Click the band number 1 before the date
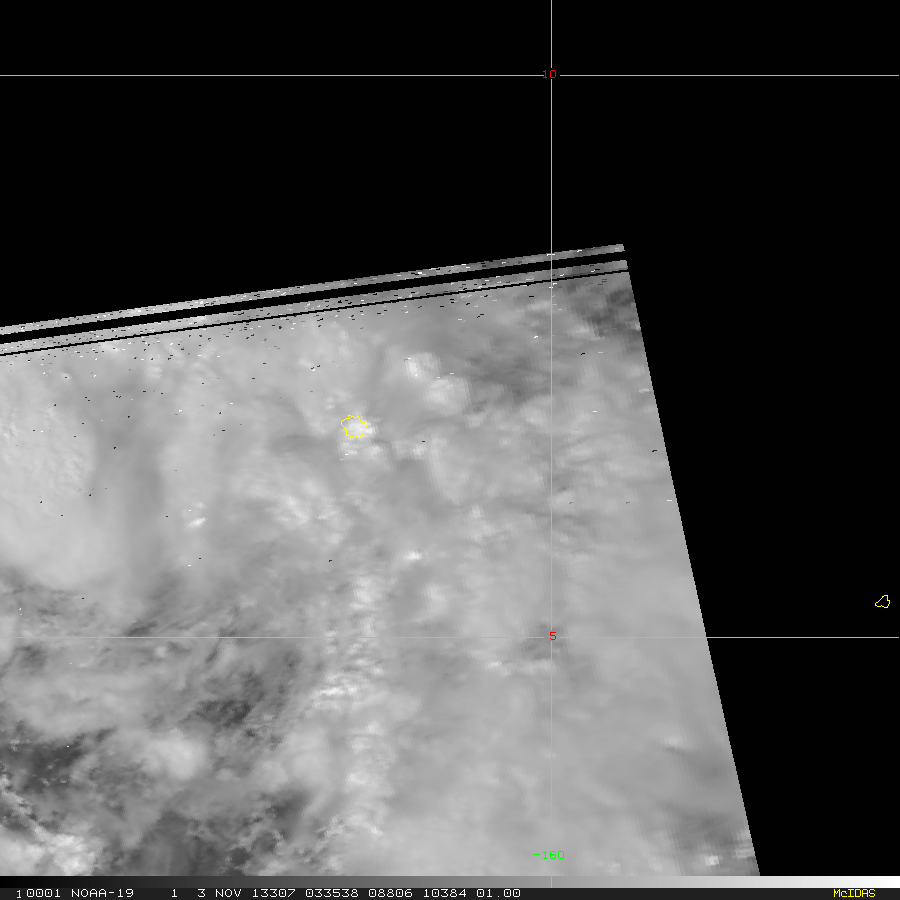 tap(173, 893)
